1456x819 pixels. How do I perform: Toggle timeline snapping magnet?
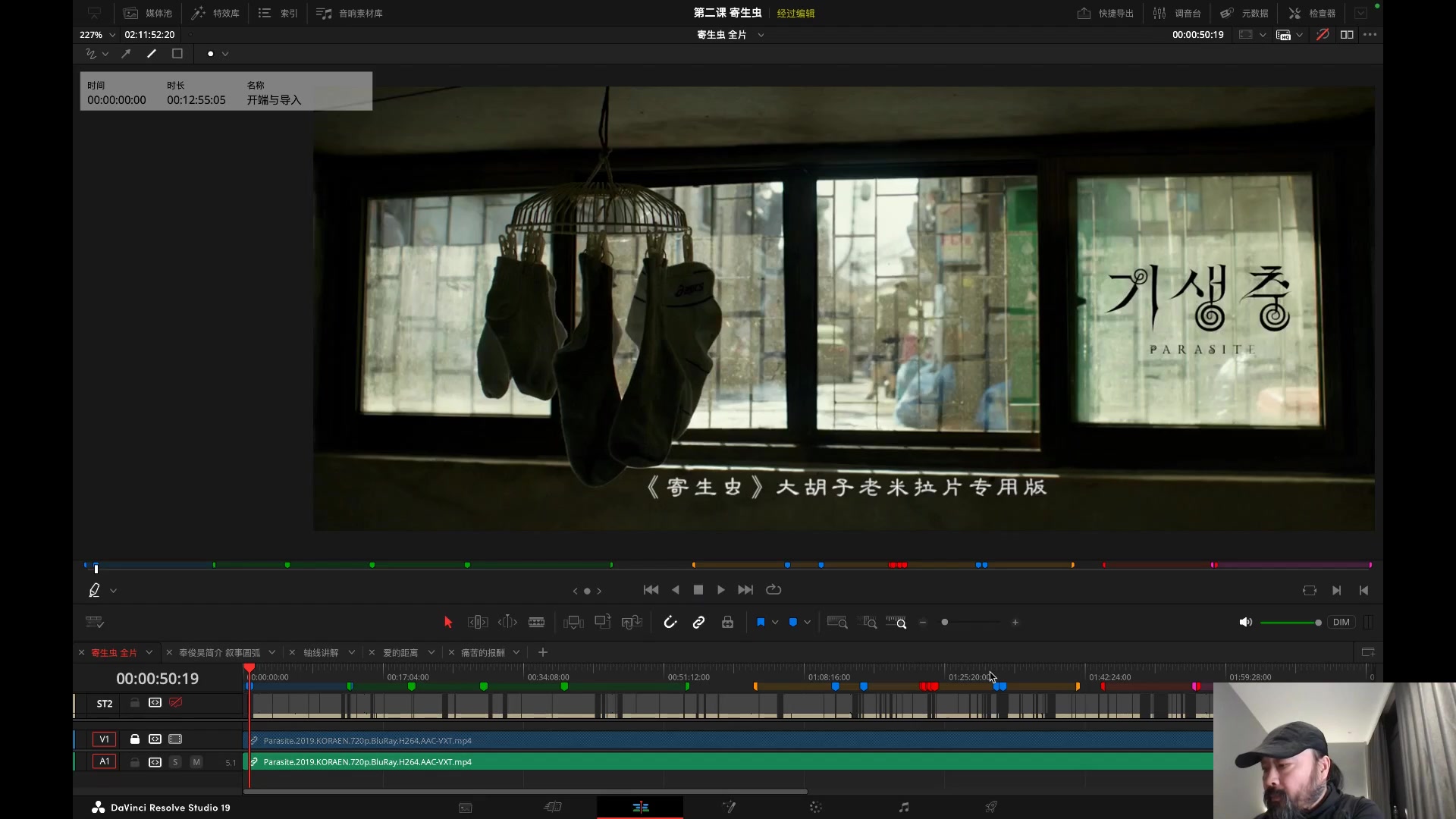click(670, 623)
